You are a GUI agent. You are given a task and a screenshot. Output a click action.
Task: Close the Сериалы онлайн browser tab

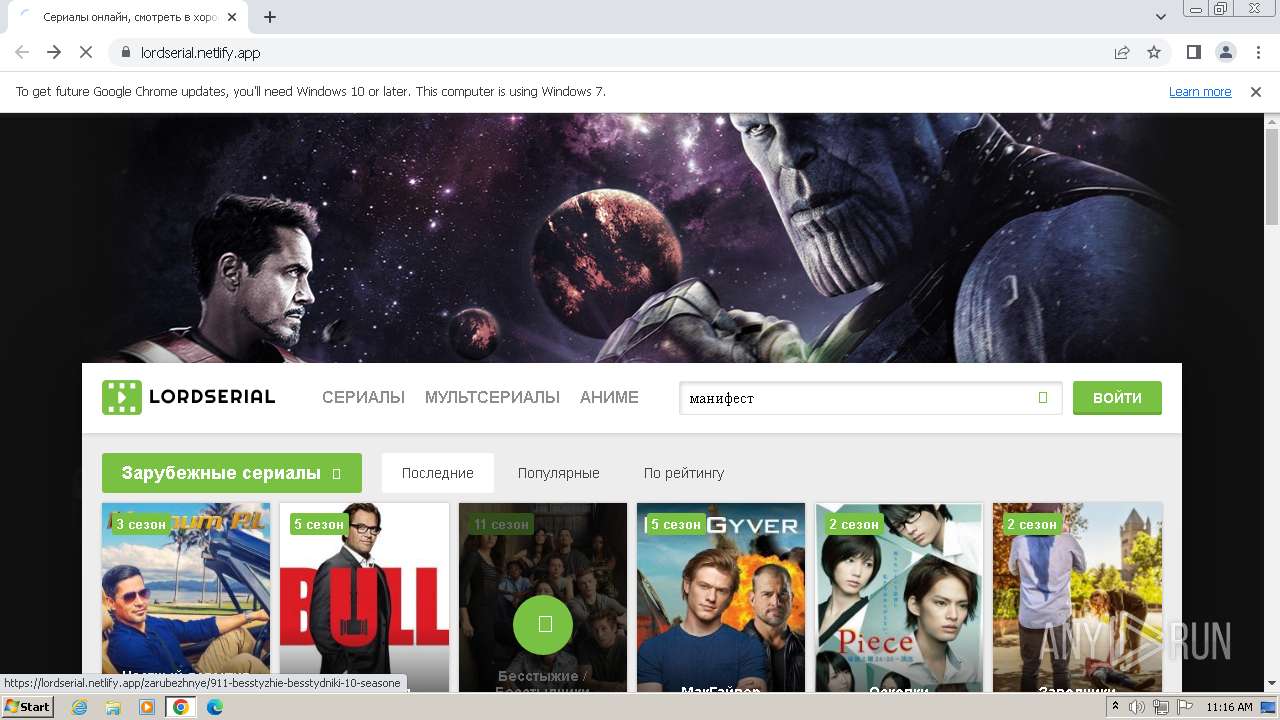pyautogui.click(x=232, y=17)
